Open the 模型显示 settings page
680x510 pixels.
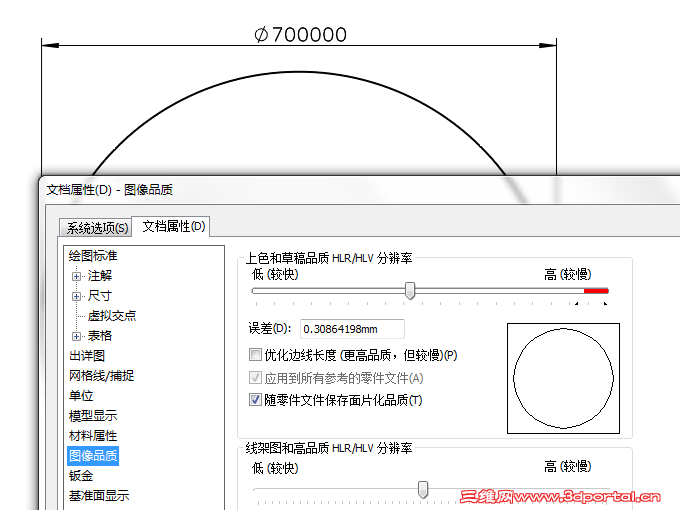93,415
